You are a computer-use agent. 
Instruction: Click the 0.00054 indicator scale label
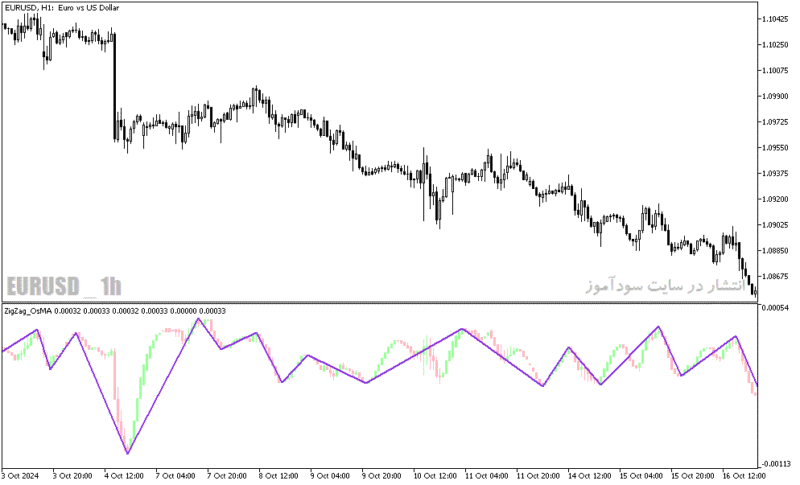(x=775, y=308)
